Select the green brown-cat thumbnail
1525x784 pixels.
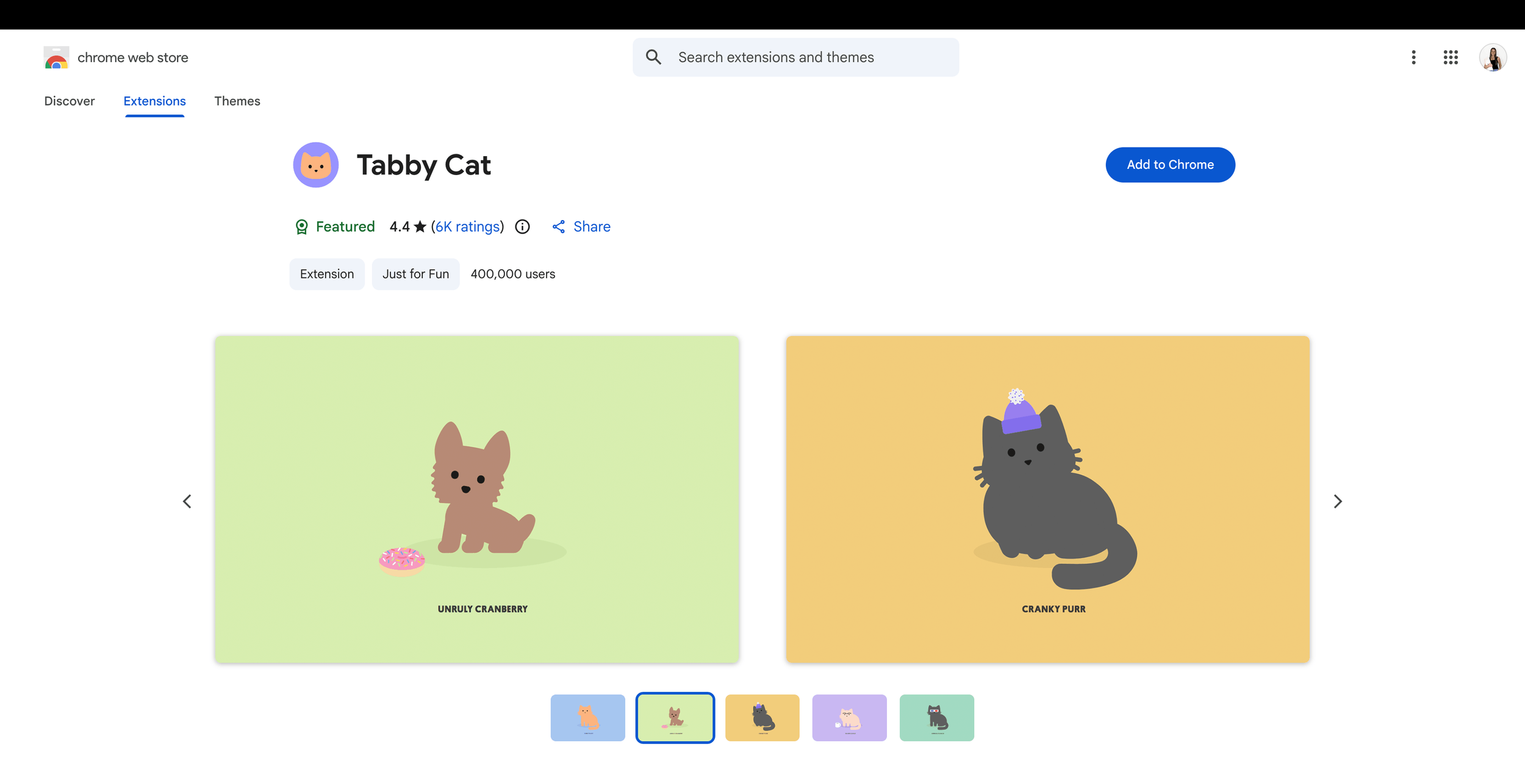[x=675, y=718]
